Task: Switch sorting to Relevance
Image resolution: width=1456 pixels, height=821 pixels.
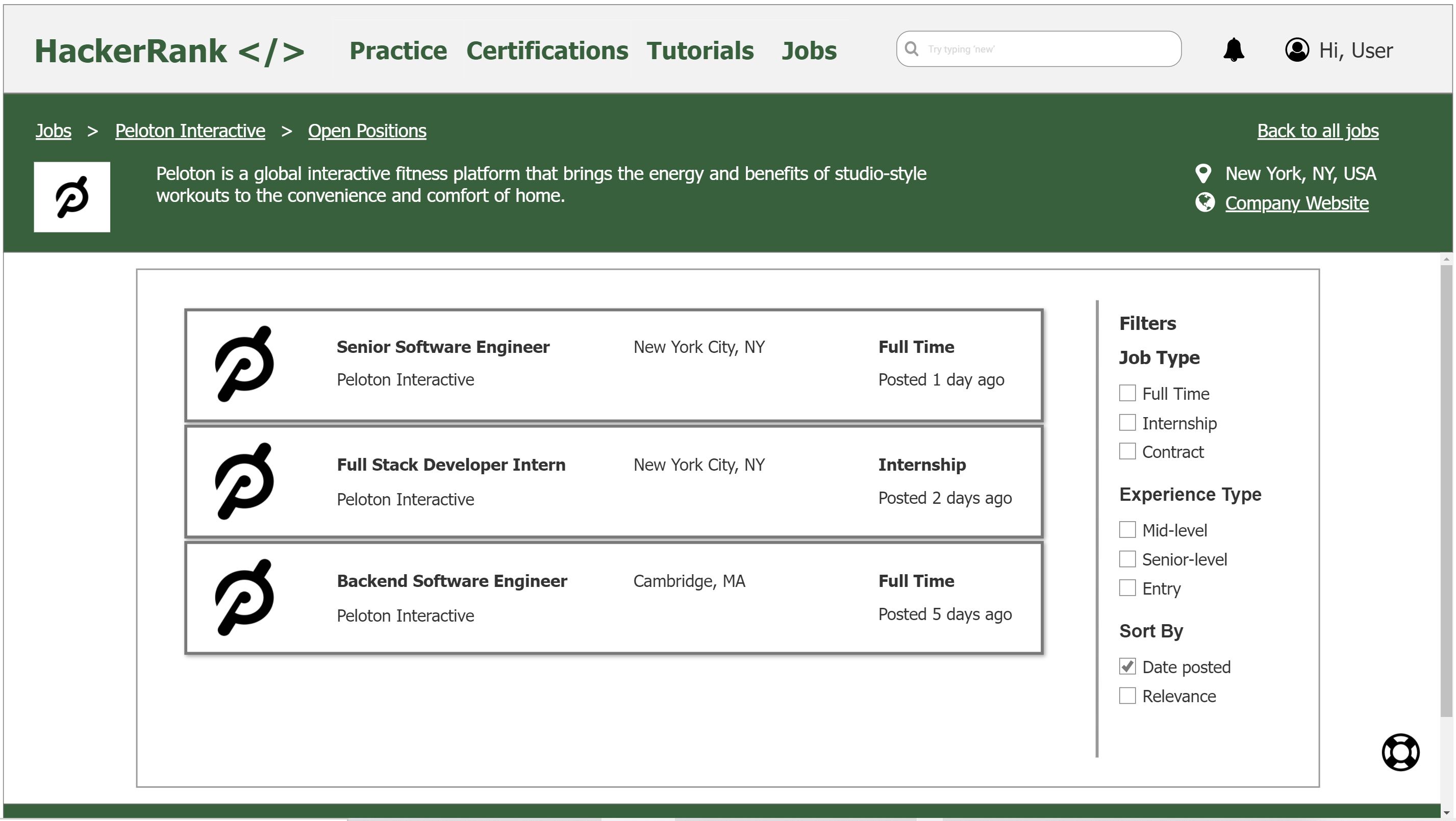Action: (x=1127, y=695)
